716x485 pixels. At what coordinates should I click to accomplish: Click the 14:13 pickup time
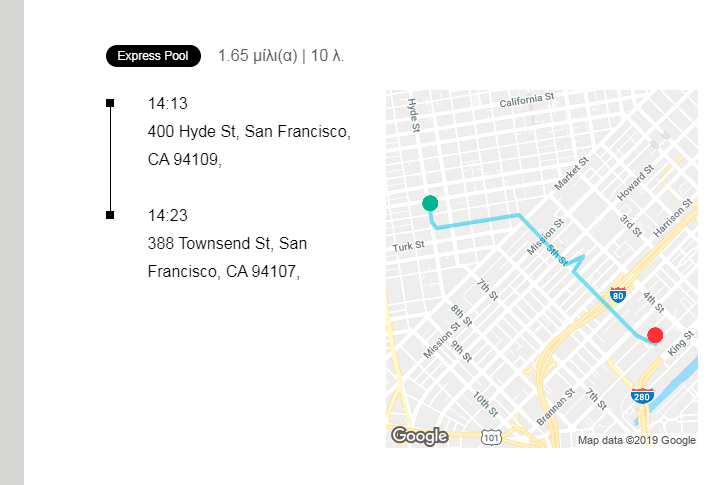pos(168,103)
